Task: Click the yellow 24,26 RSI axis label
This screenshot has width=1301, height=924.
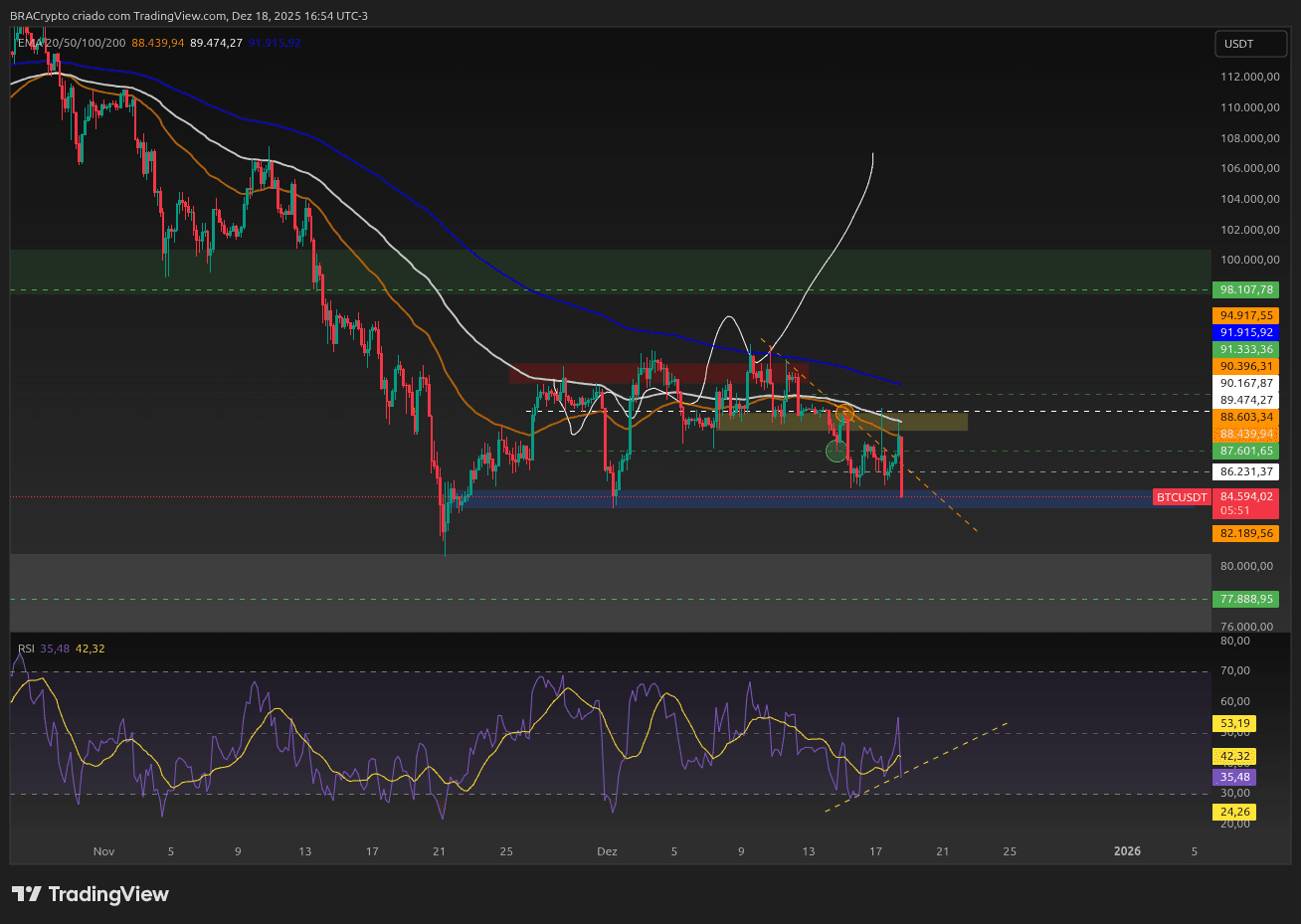Action: 1233,812
